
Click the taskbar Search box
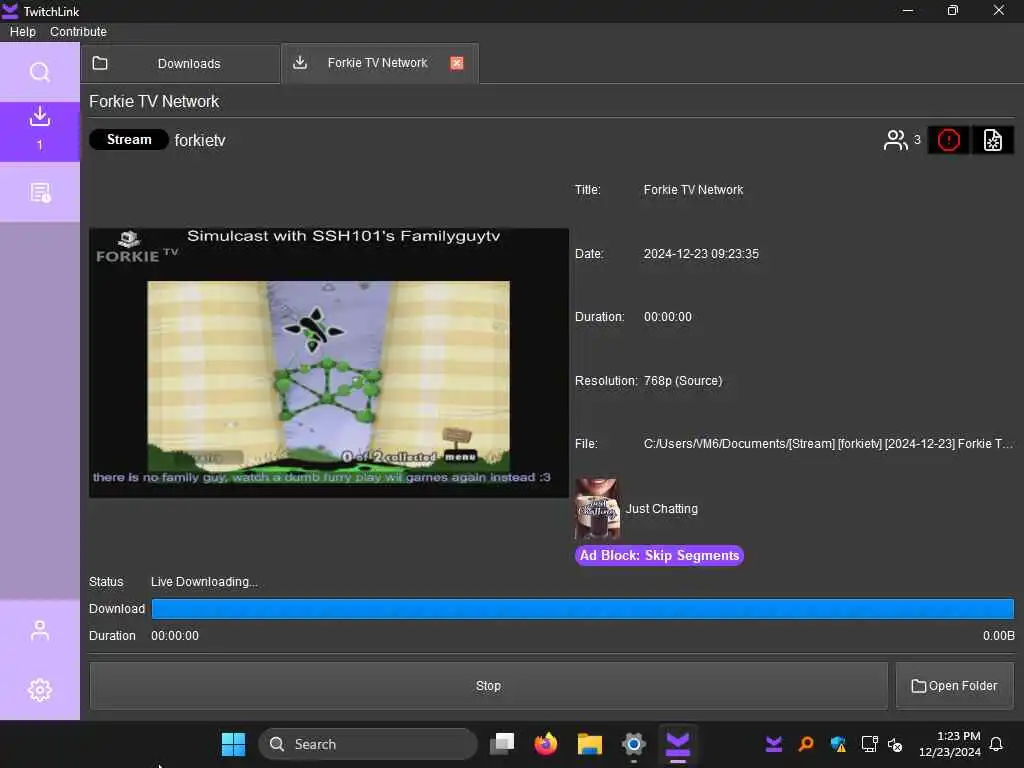(x=368, y=744)
